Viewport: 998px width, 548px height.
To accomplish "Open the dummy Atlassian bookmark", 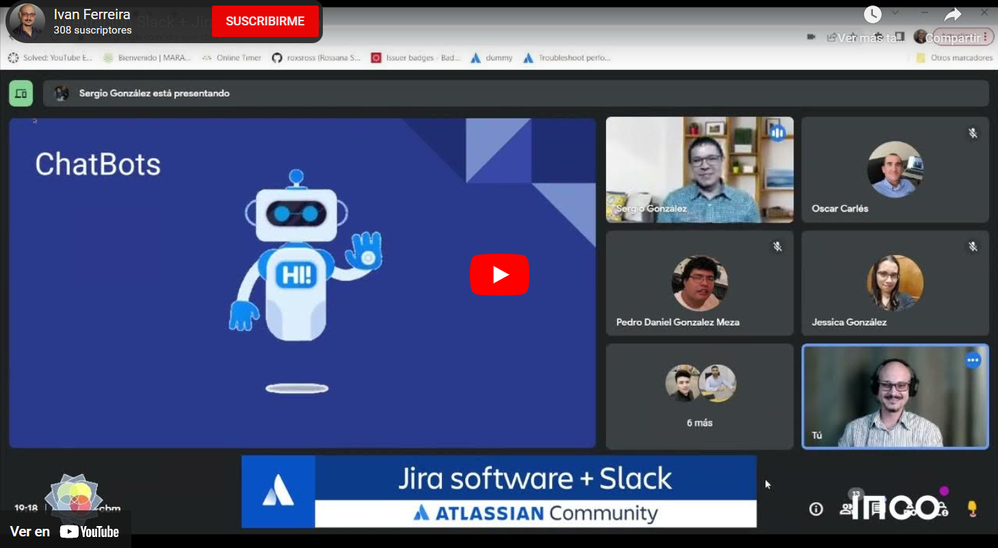I will [x=491, y=58].
